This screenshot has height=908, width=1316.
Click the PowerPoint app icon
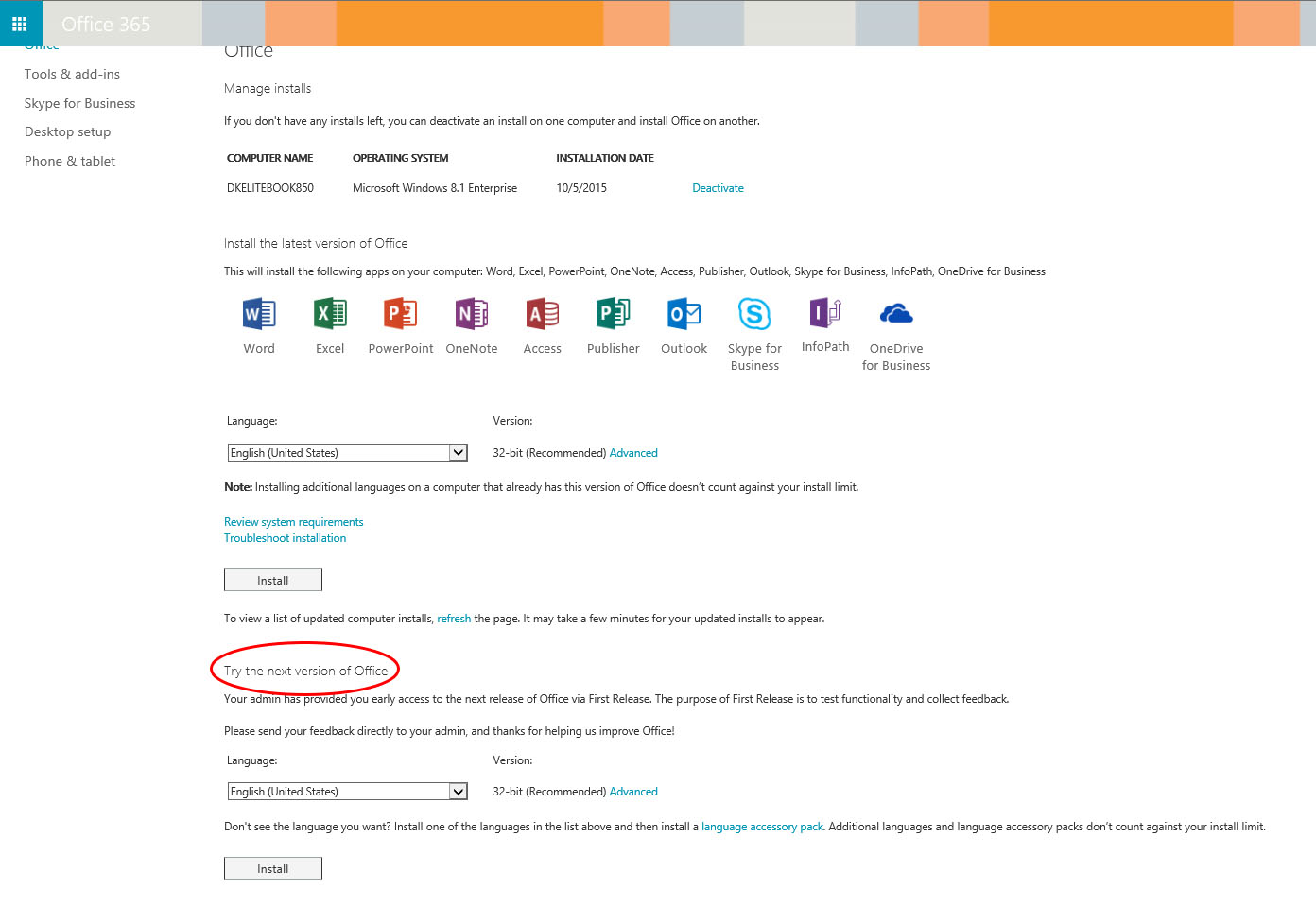point(401,313)
